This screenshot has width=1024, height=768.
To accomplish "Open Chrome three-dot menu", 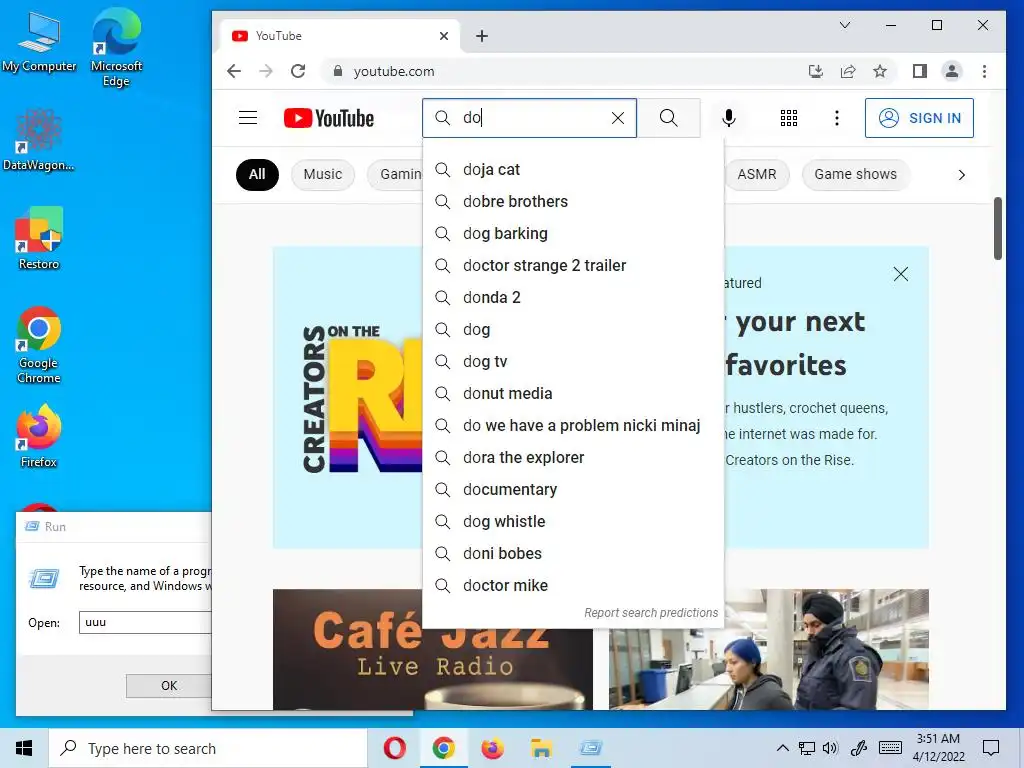I will [984, 71].
